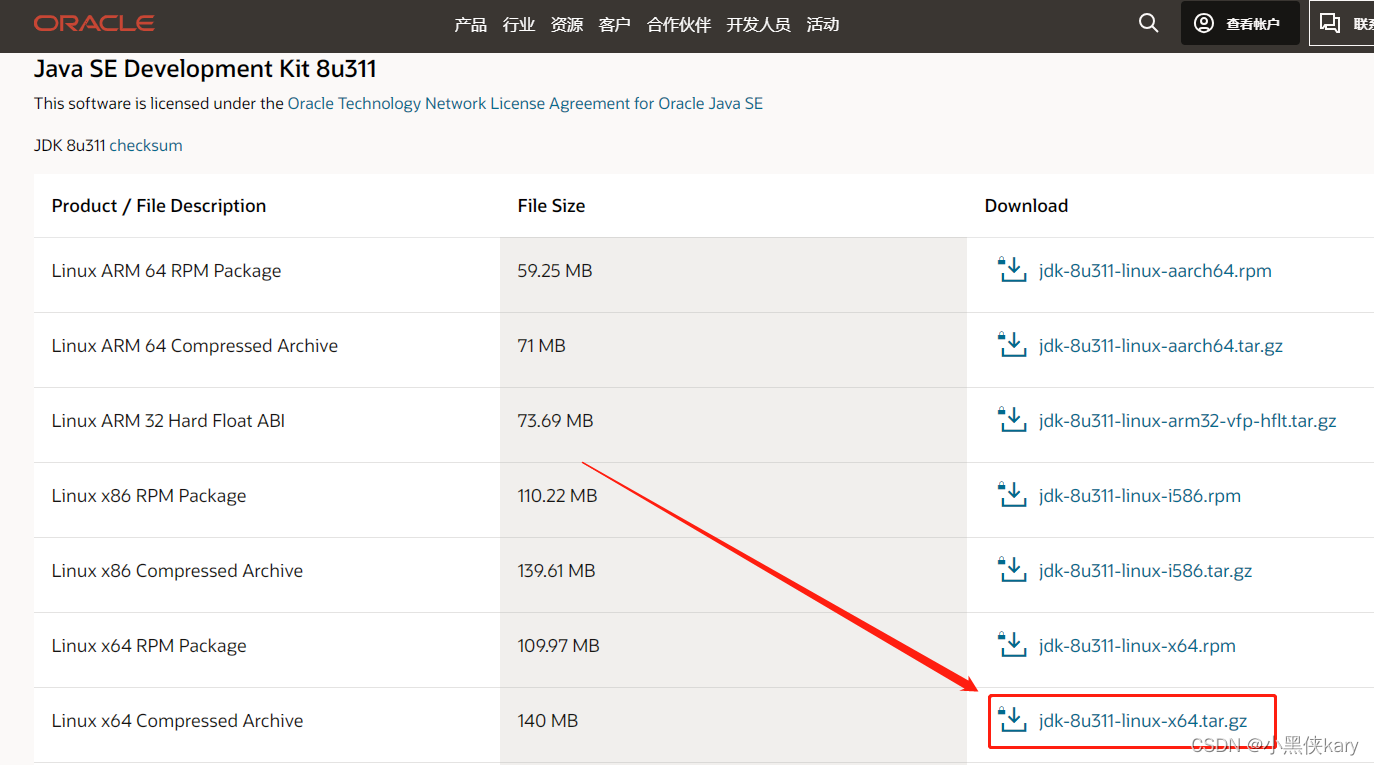
Task: Open the JDK 8u311 checksum link
Action: tap(146, 145)
